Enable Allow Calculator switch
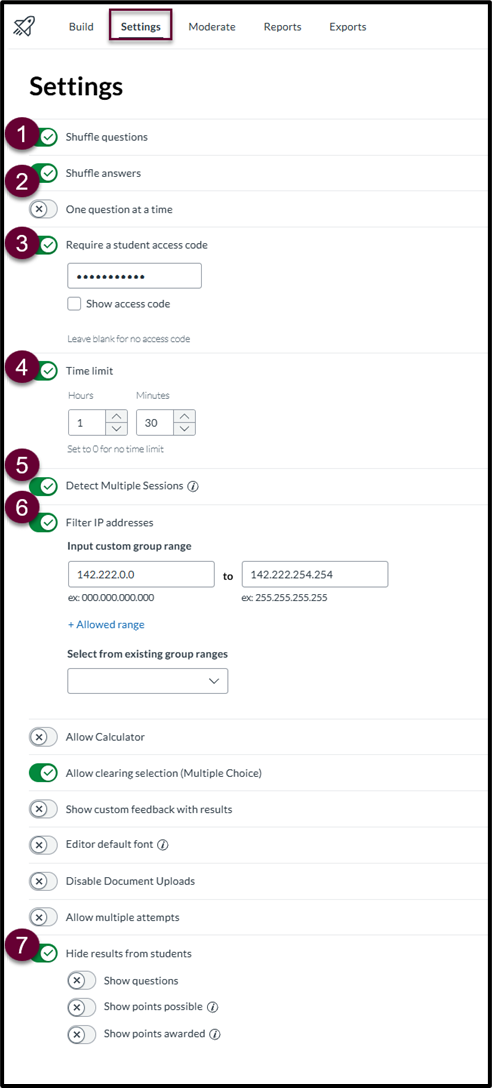This screenshot has width=492, height=1088. point(43,737)
